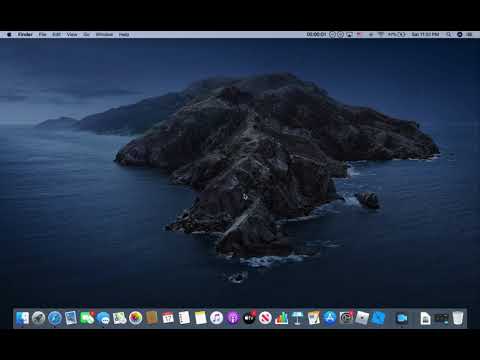Open the File menu
Screen dimensions: 480x360
click(42, 34)
